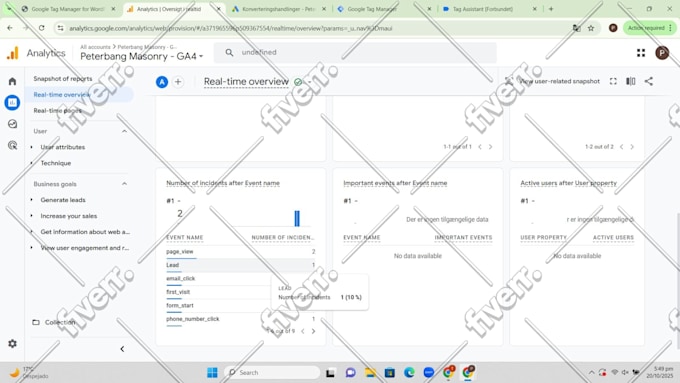Open the Reports icon in sidebar
The width and height of the screenshot is (680, 383).
pyautogui.click(x=12, y=102)
